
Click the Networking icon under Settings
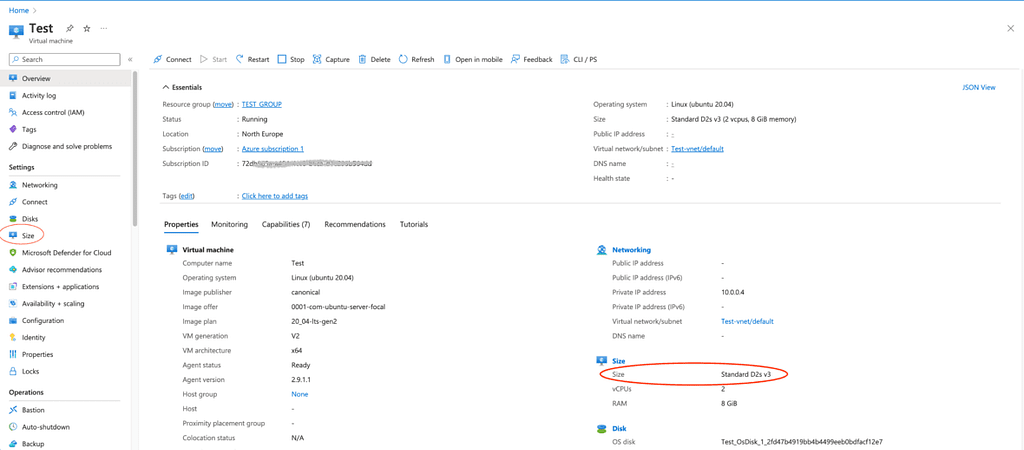point(13,185)
